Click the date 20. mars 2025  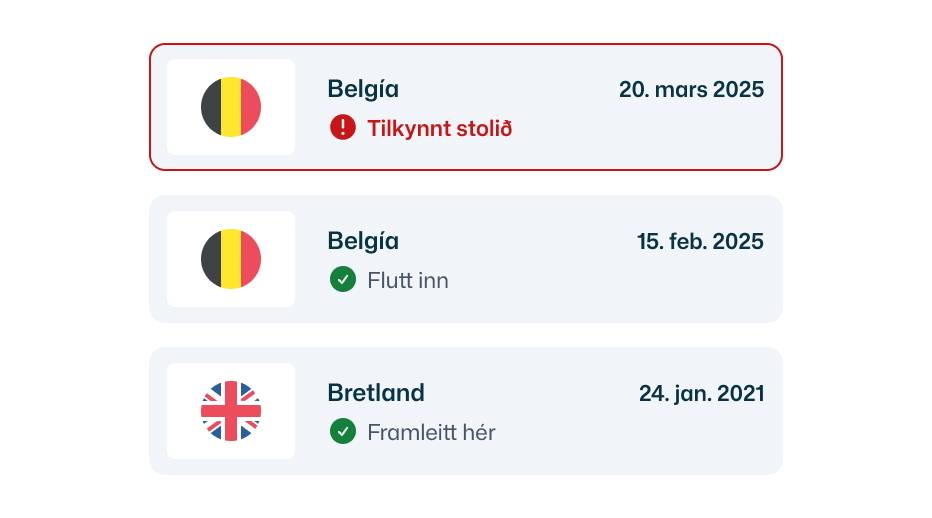pos(691,89)
